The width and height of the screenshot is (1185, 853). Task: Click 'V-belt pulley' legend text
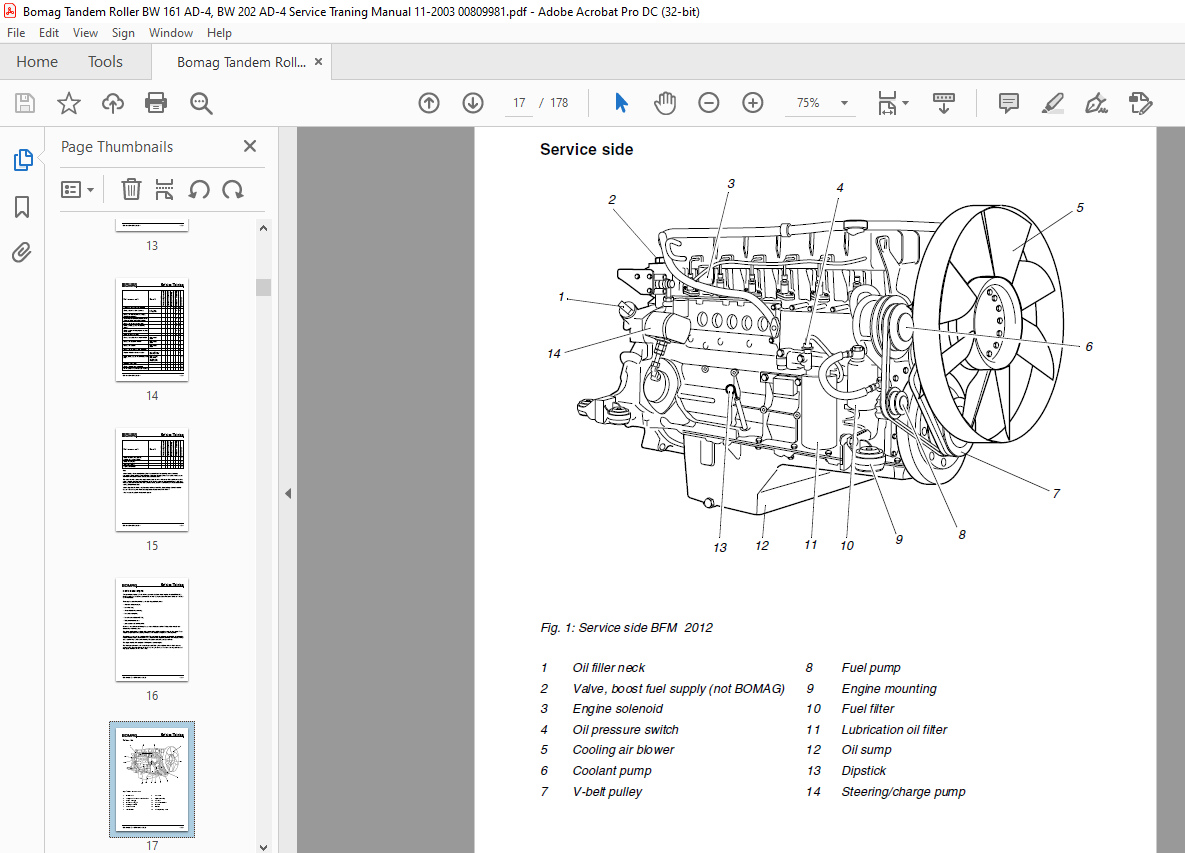[x=607, y=792]
